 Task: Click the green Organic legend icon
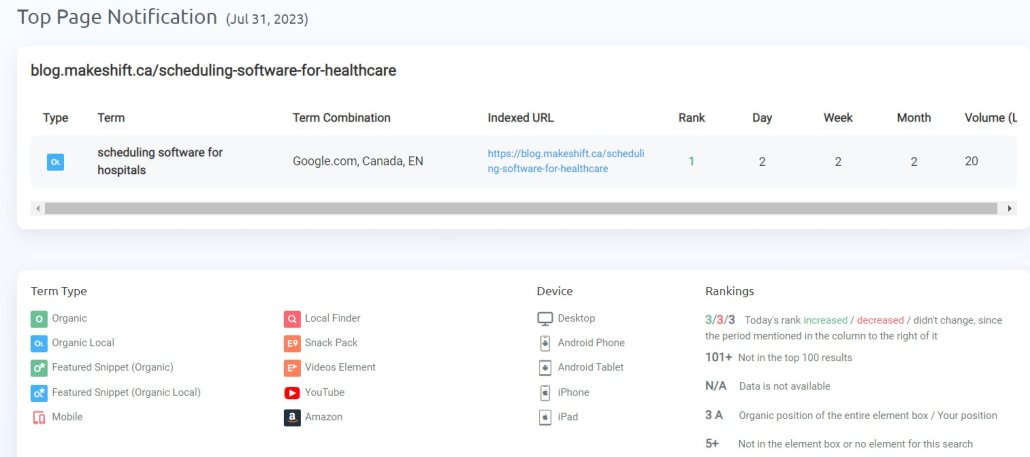pos(39,319)
